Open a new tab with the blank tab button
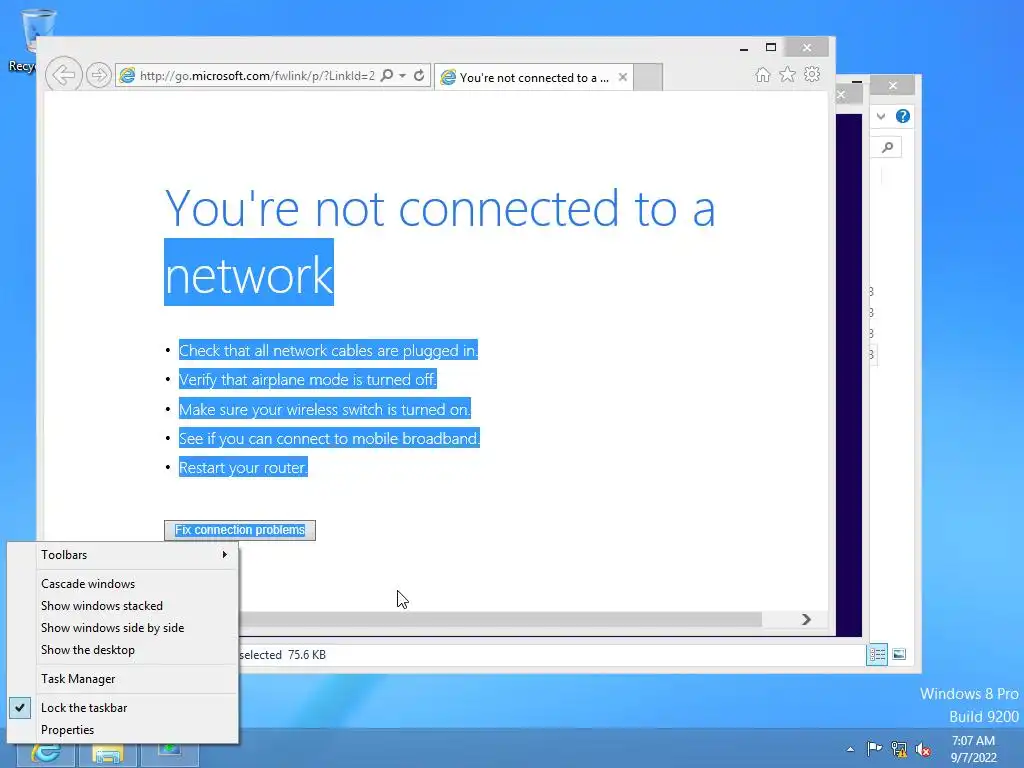The image size is (1024, 768). coord(648,77)
